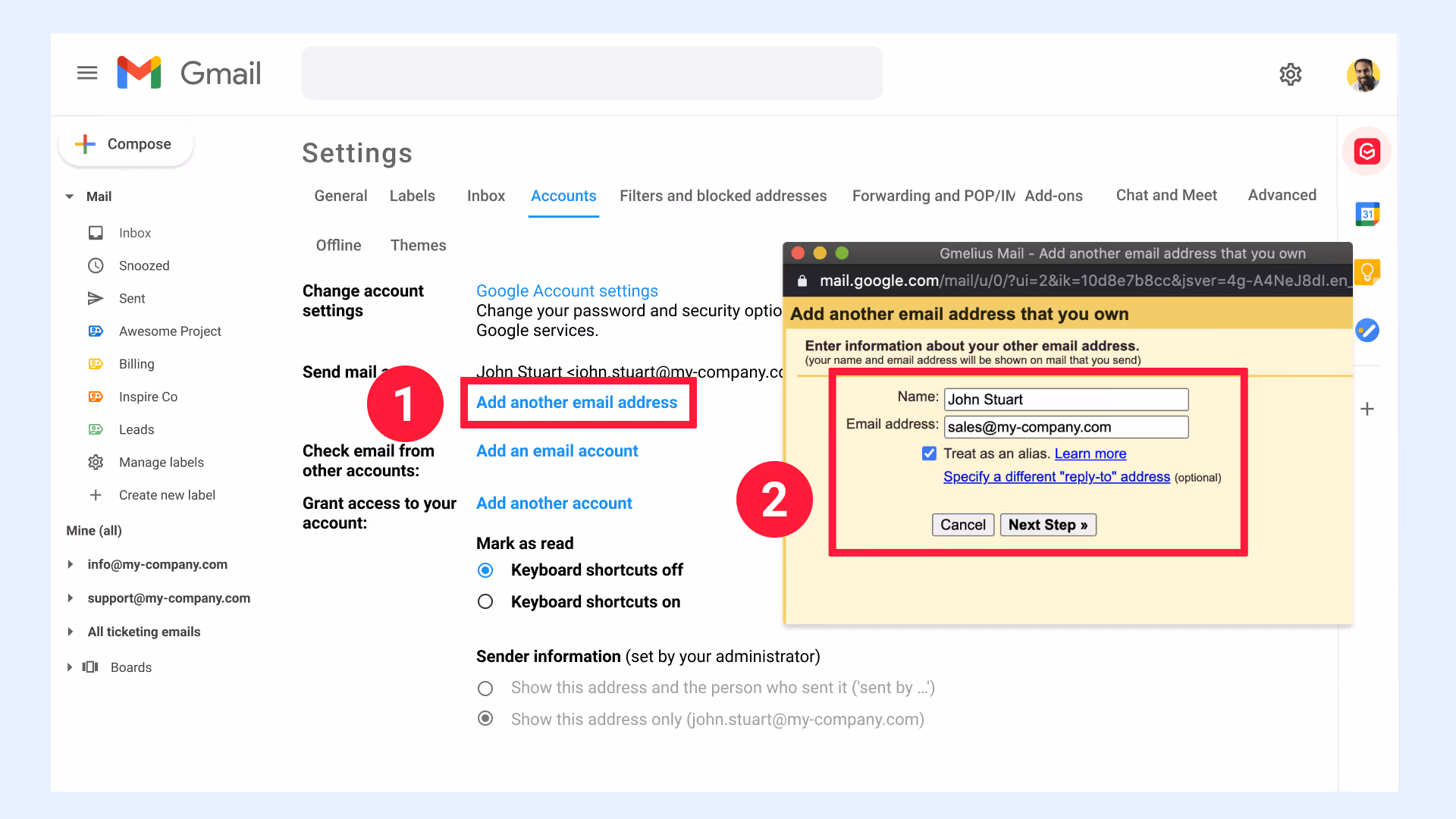Expand the Boards section arrow
Screen dimensions: 1456x819
pos(70,667)
